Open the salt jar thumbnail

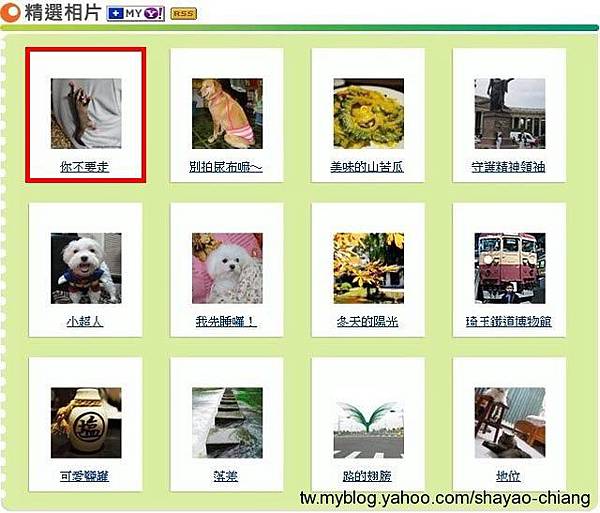pos(86,423)
